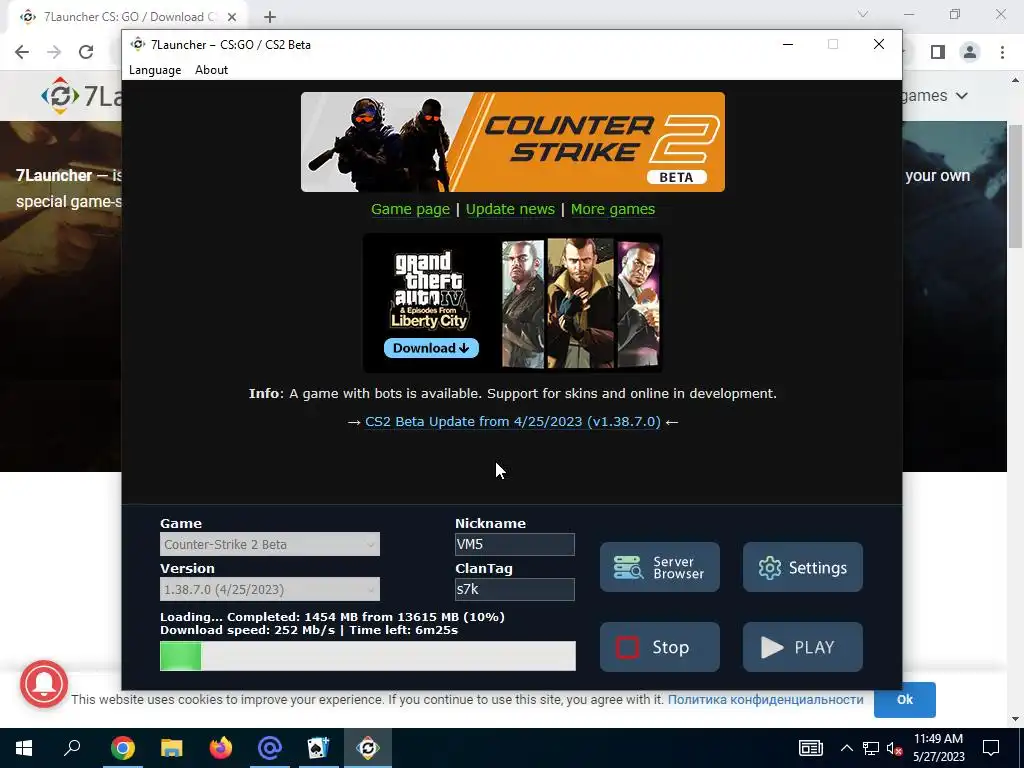
Task: Click the Nickname field containing VM5
Action: pyautogui.click(x=515, y=544)
